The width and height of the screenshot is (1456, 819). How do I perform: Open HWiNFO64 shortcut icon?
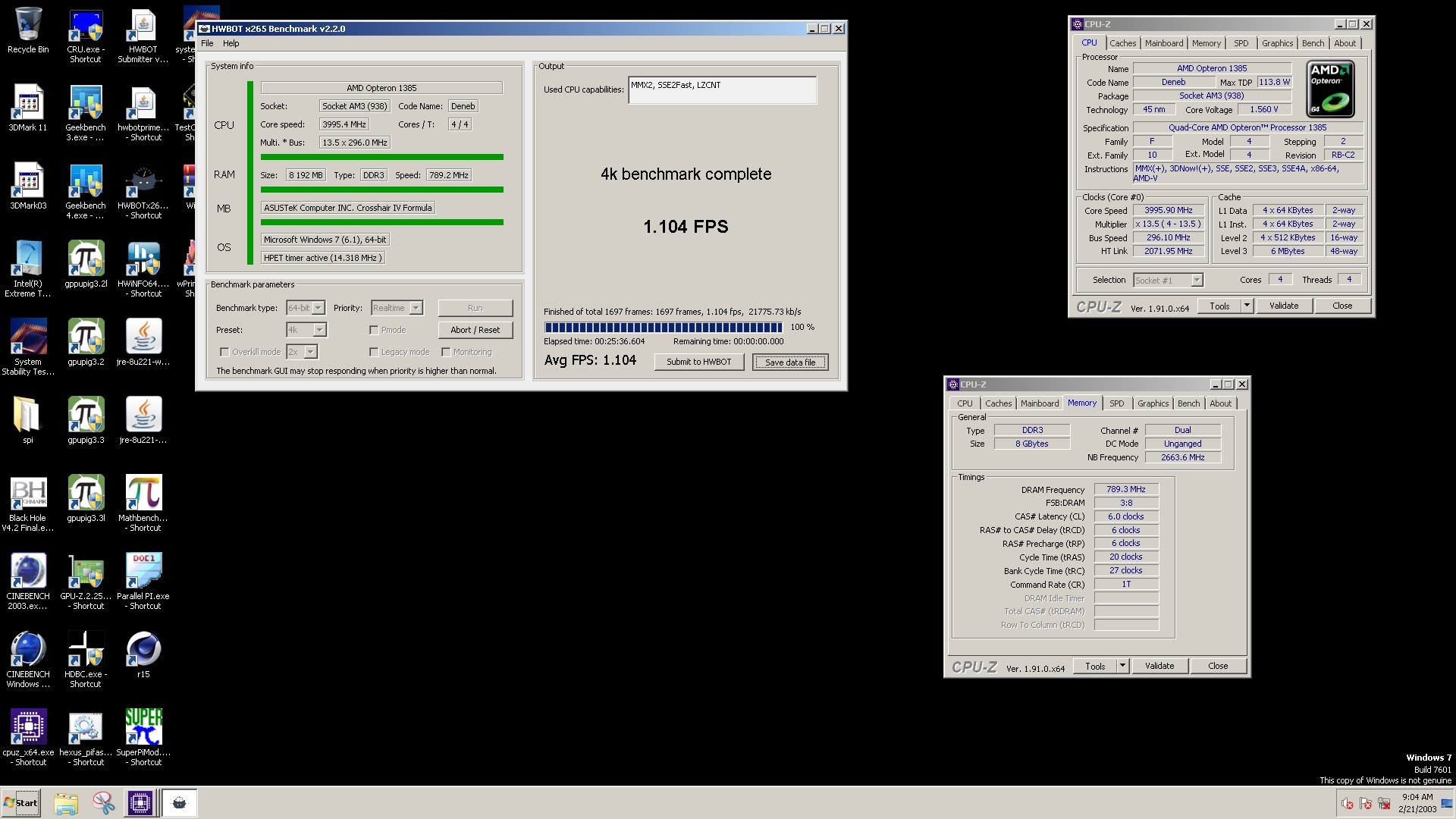coord(143,270)
